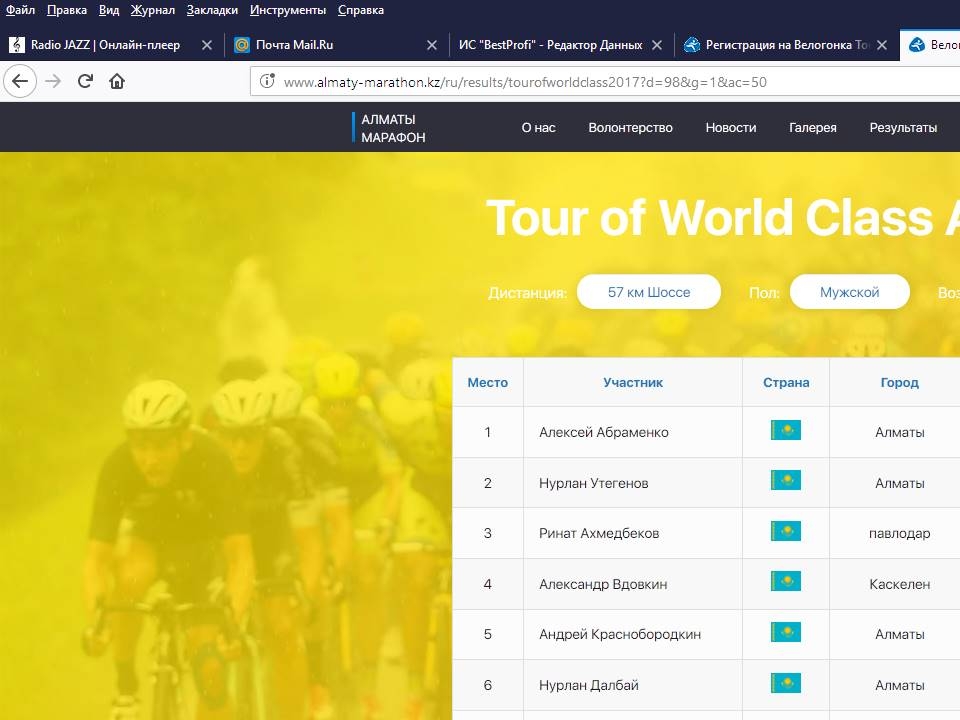The image size is (960, 720).
Task: Open the Волонтерство navigation link
Action: (x=630, y=127)
